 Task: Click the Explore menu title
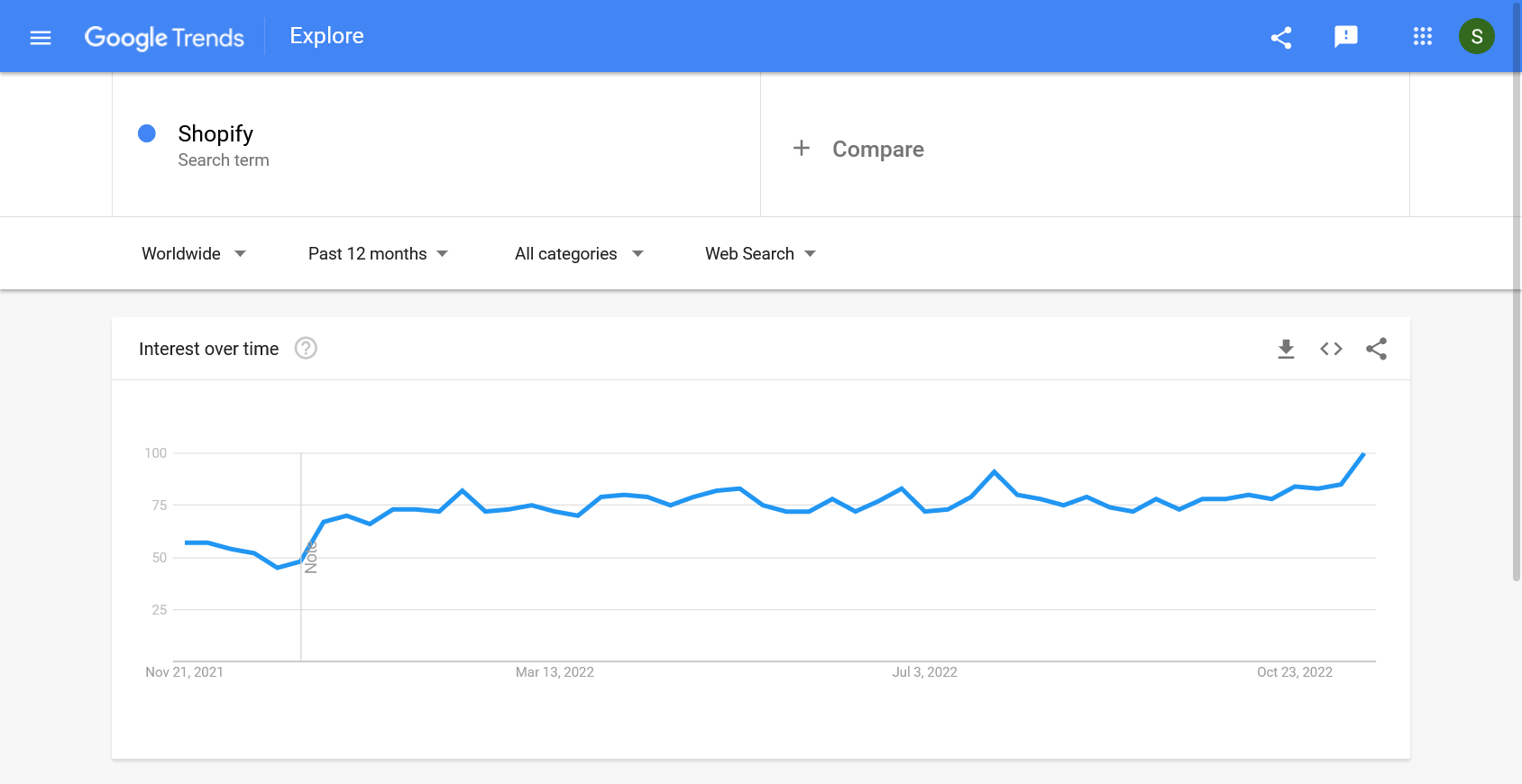tap(326, 36)
